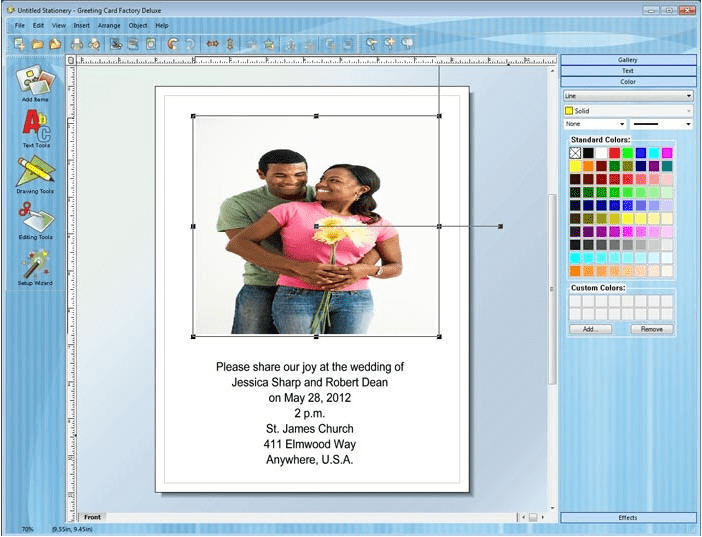Click the bottom-center selection handle of photo

coord(316,337)
